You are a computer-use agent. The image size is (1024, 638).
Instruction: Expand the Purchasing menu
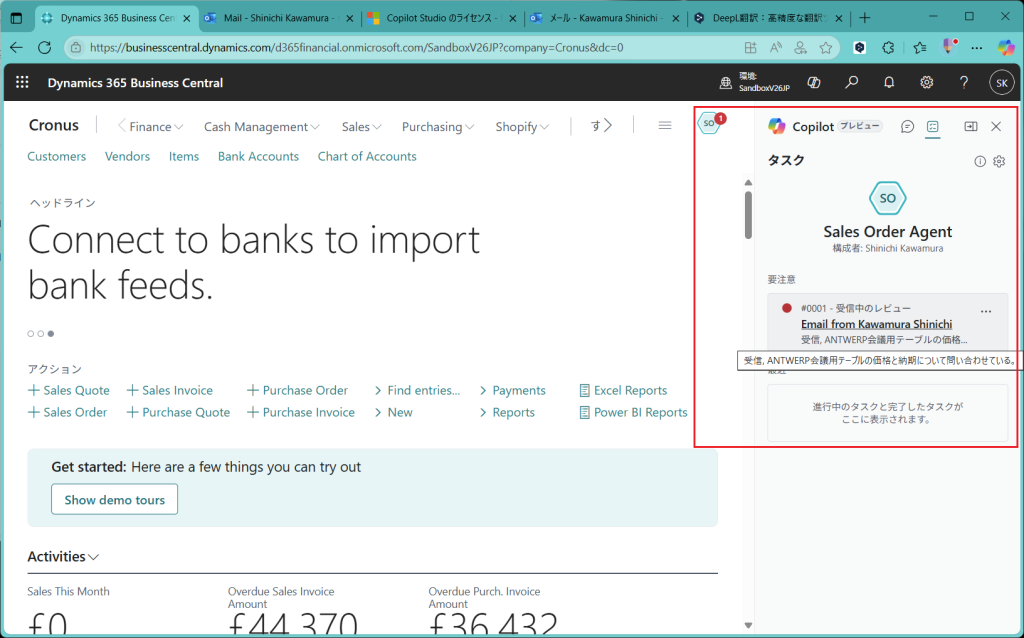[438, 127]
